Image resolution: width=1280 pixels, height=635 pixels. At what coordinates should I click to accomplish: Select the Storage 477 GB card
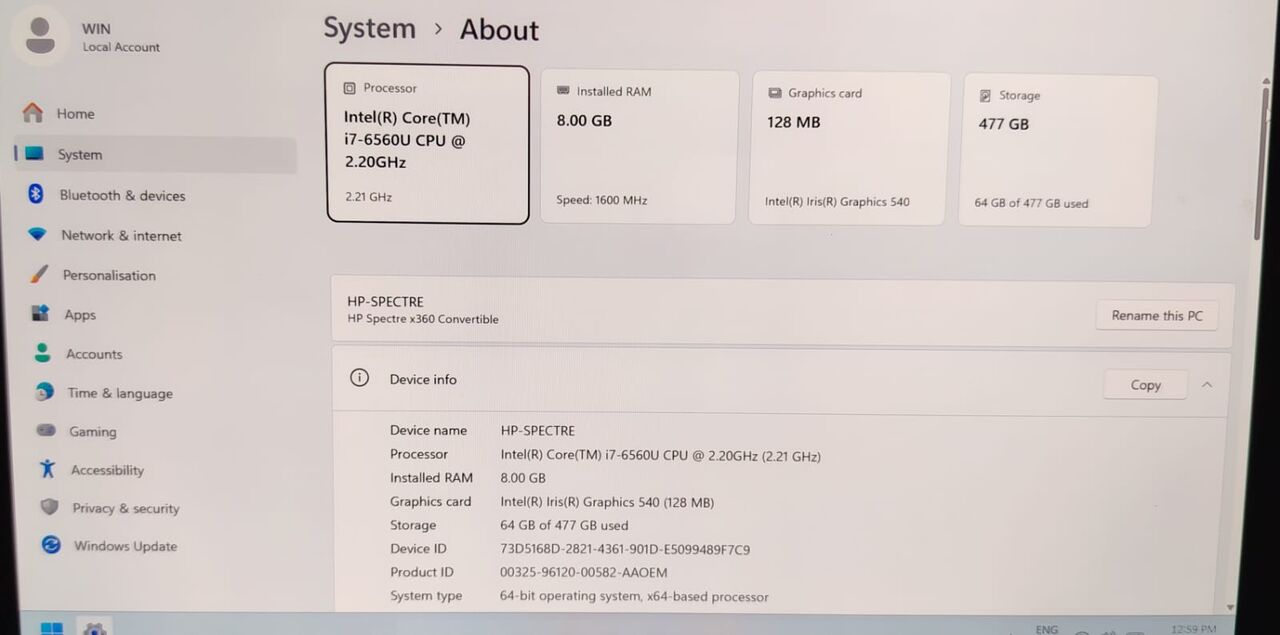pos(1057,150)
